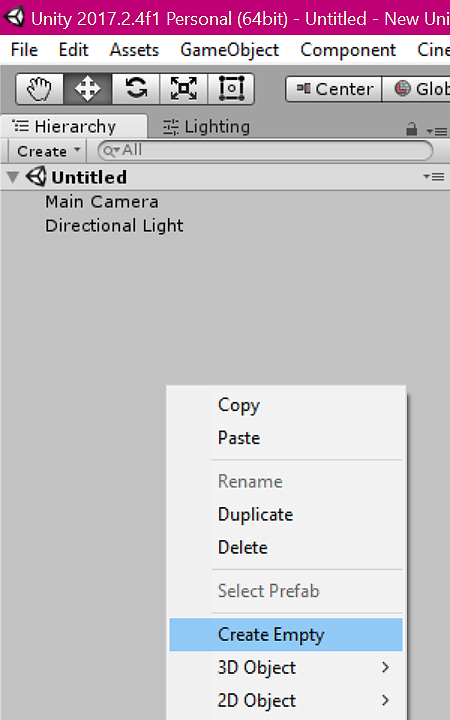Toggle the Global handle rotation button
450x720 pixels.
[x=416, y=89]
